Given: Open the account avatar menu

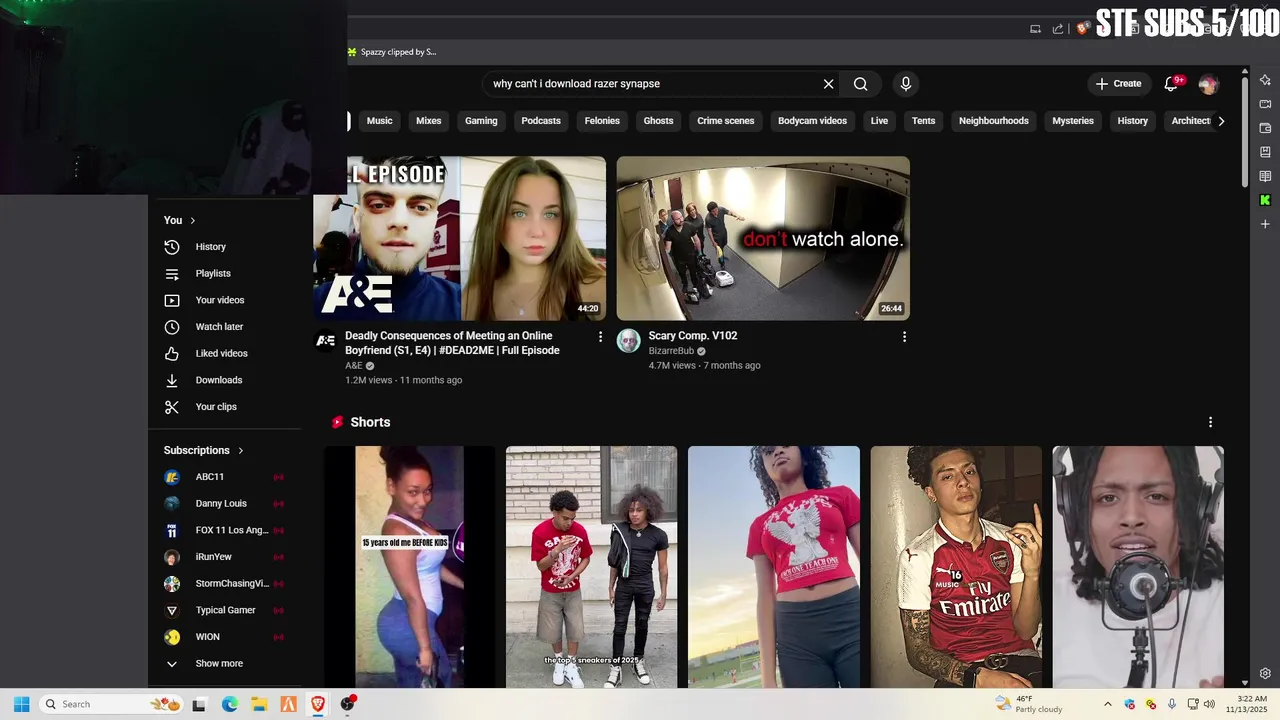Looking at the screenshot, I should pos(1208,84).
